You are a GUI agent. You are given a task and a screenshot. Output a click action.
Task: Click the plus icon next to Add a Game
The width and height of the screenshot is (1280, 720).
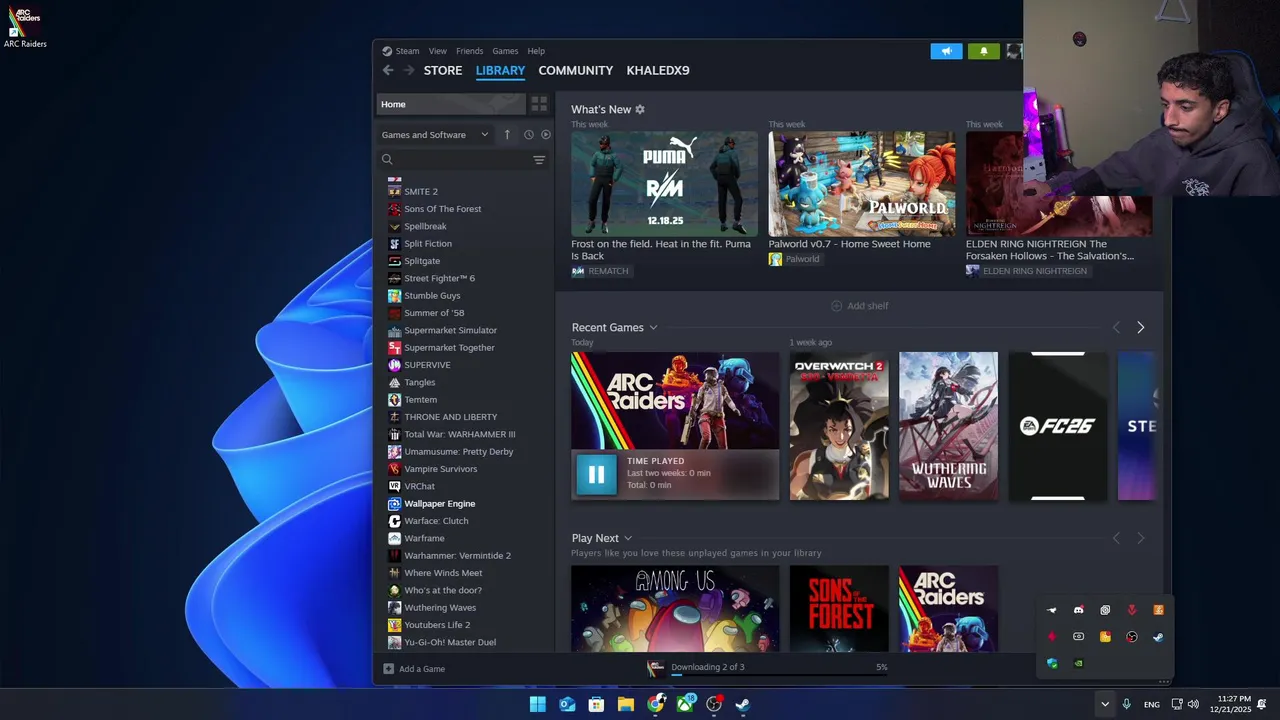coord(389,669)
